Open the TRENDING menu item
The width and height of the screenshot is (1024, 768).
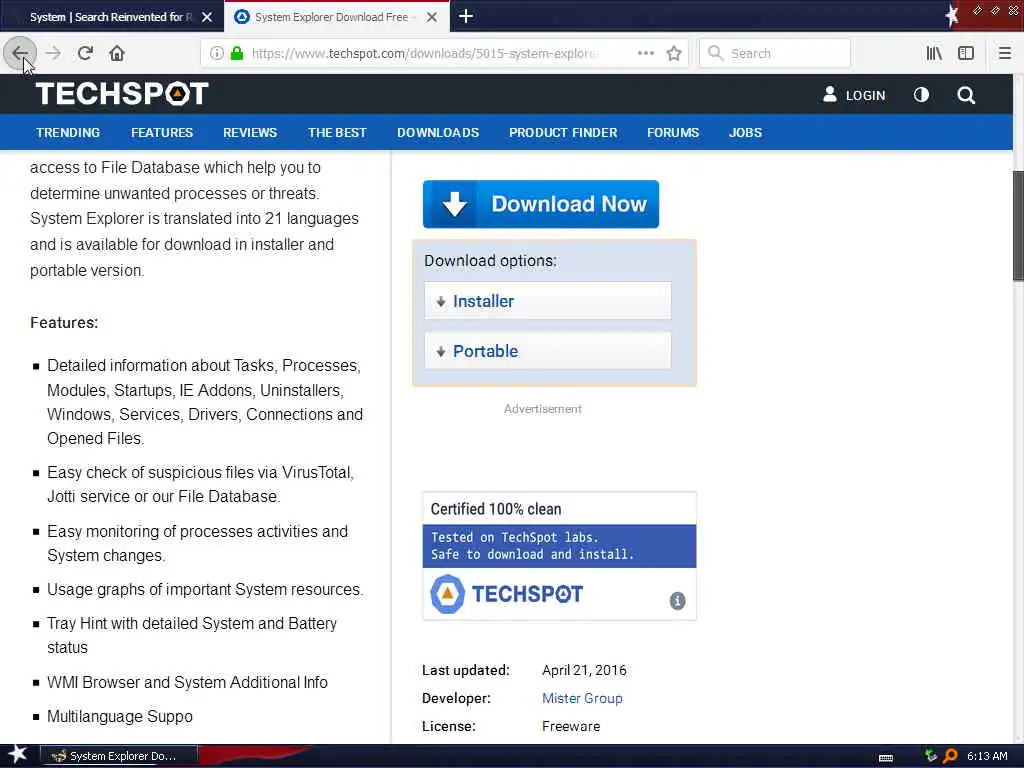pyautogui.click(x=68, y=133)
